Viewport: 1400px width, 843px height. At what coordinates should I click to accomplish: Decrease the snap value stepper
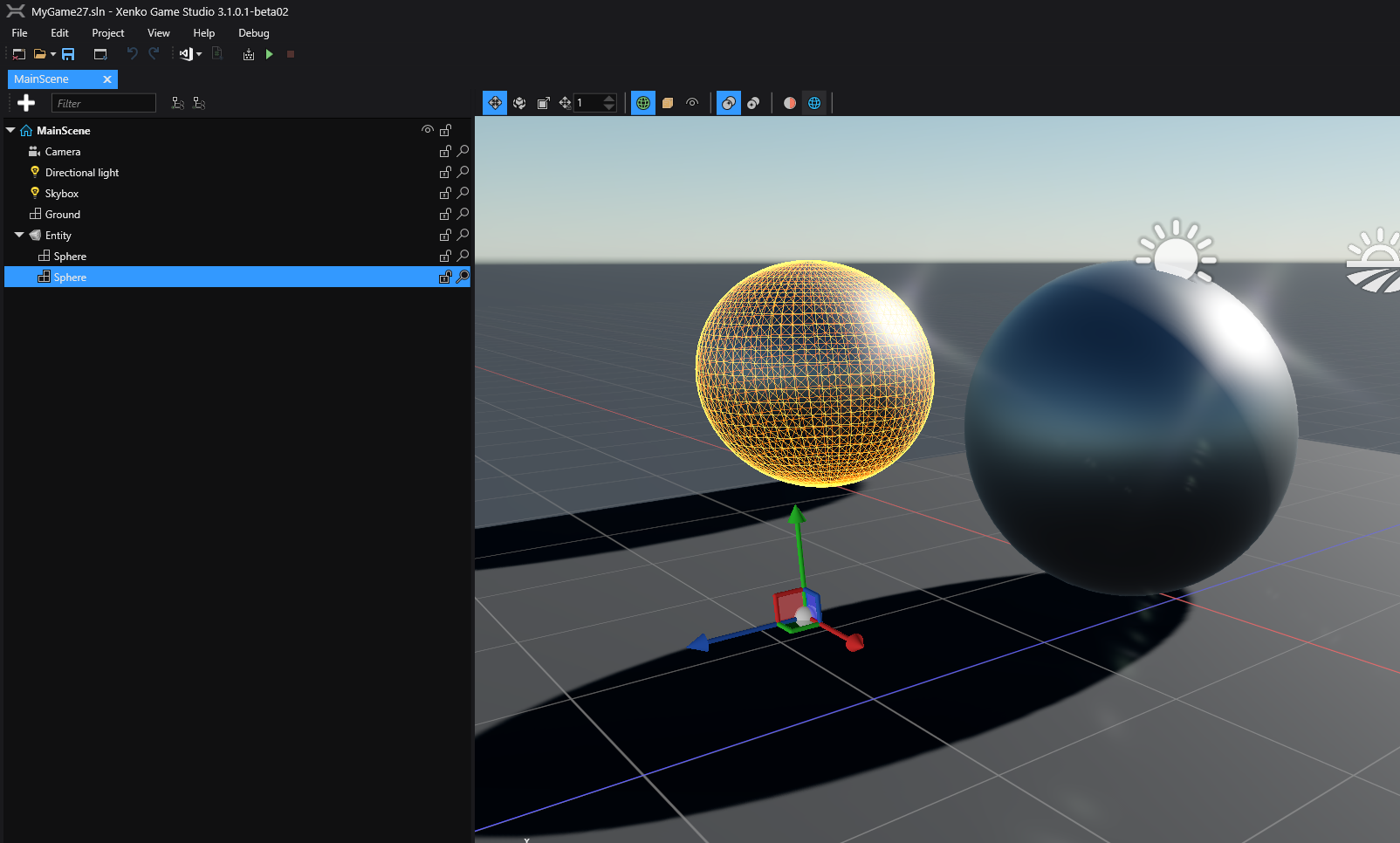[609, 107]
